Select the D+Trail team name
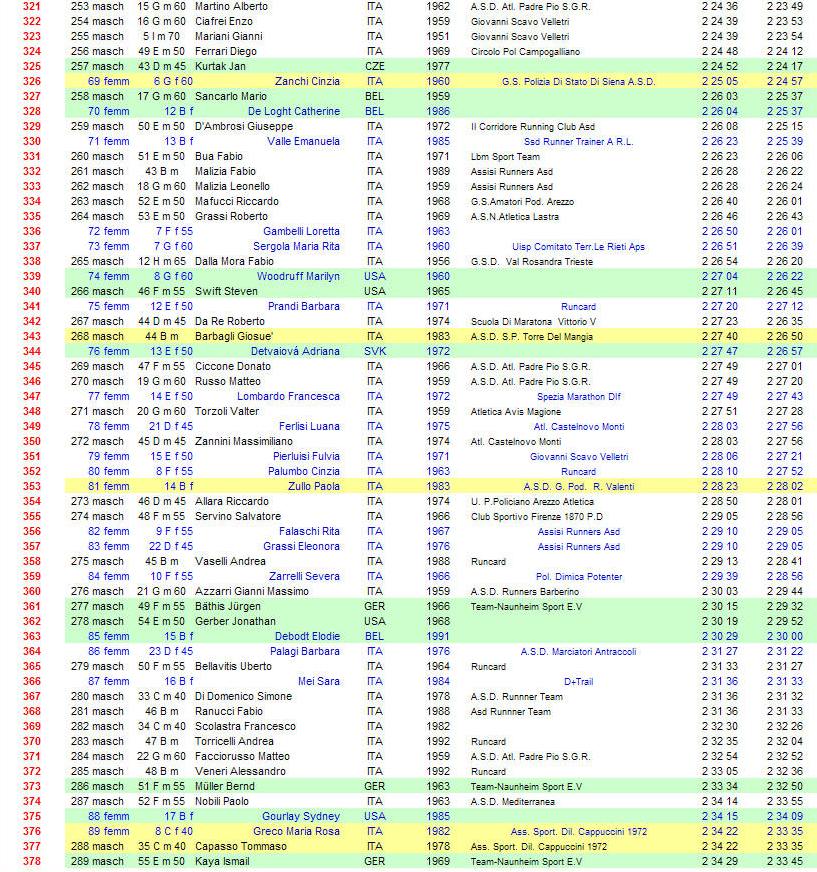This screenshot has height=872, width=817. (578, 682)
